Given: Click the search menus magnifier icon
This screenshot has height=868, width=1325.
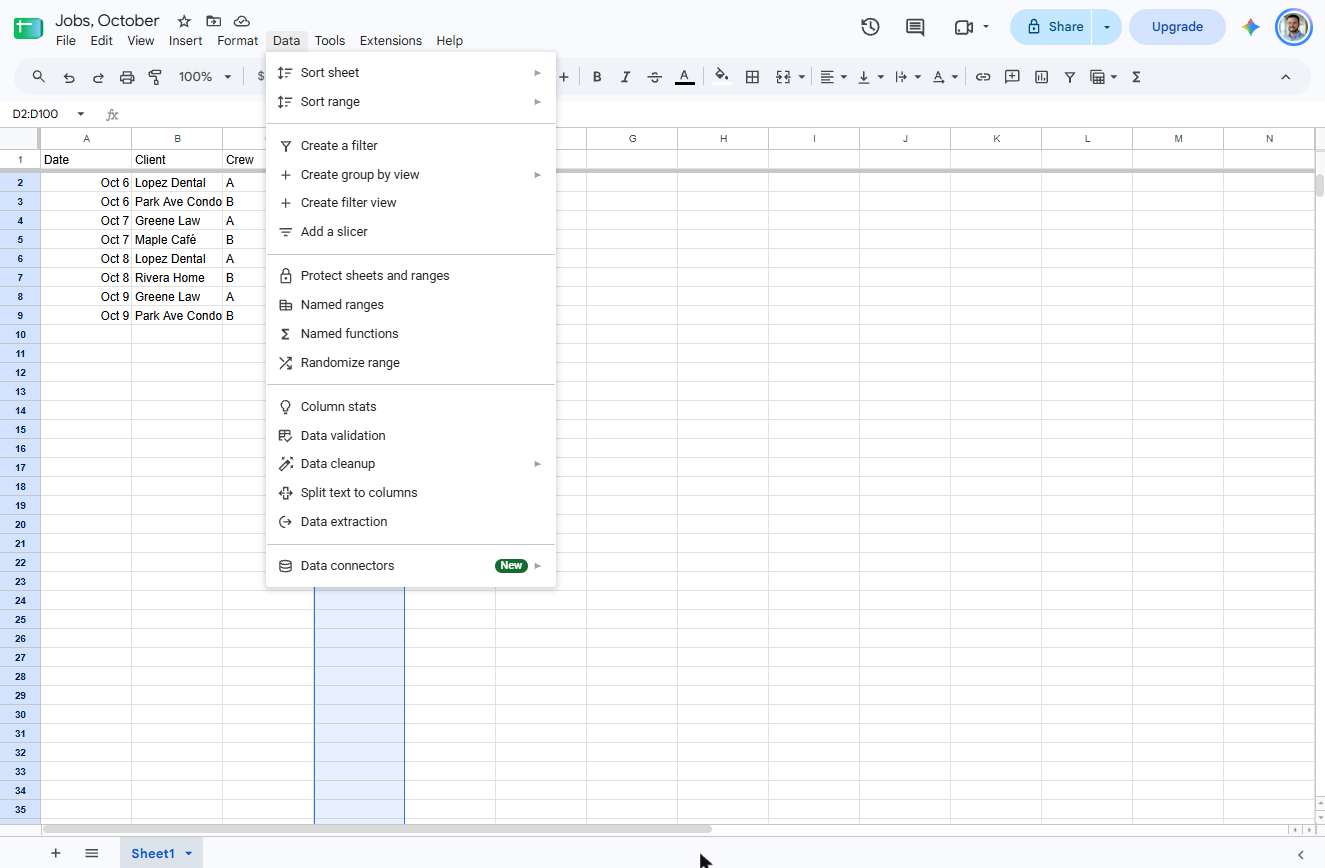Looking at the screenshot, I should [39, 77].
